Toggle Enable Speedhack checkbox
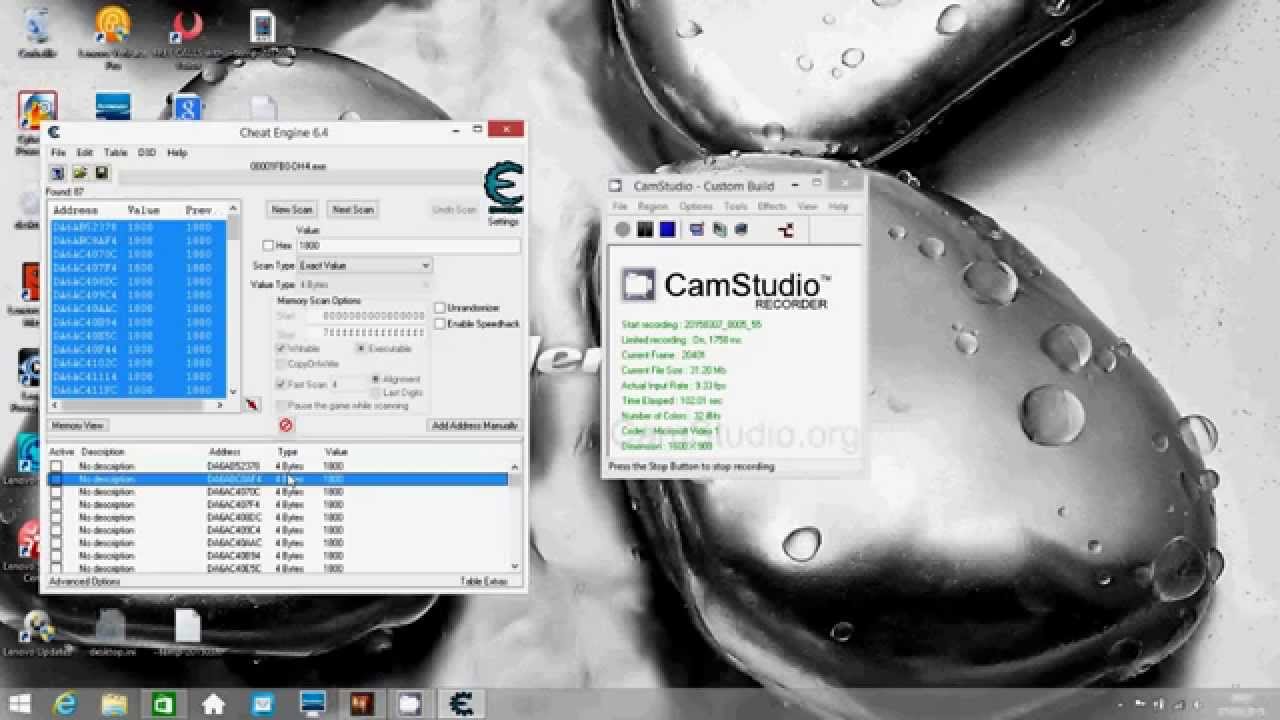Screen dimensions: 1280x720 [440, 324]
